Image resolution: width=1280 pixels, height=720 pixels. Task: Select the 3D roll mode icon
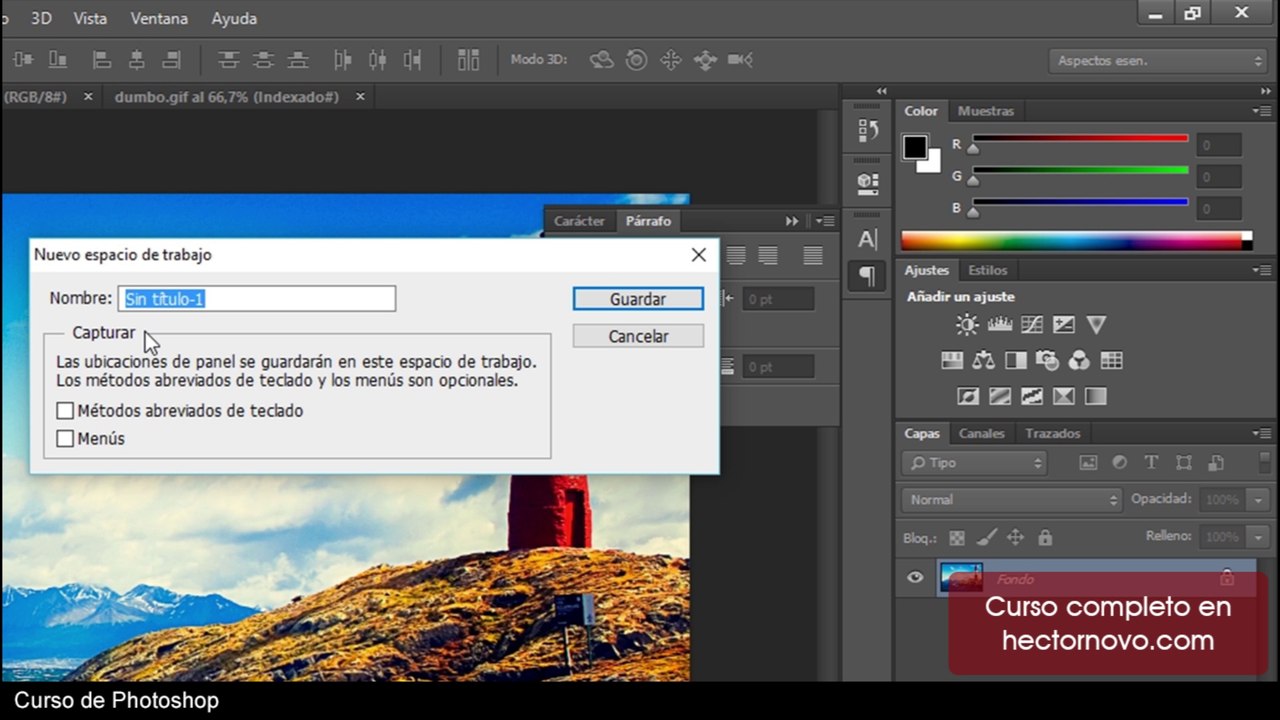pyautogui.click(x=636, y=60)
